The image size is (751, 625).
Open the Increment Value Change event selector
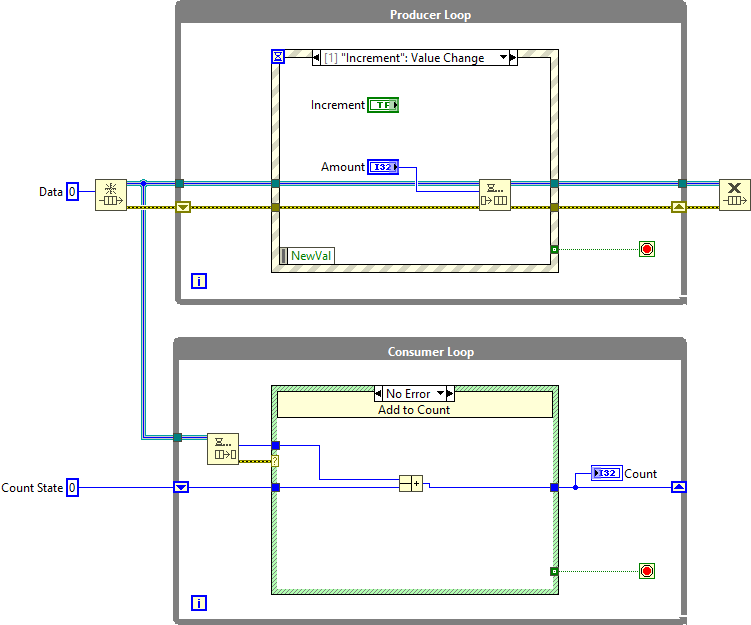[412, 58]
